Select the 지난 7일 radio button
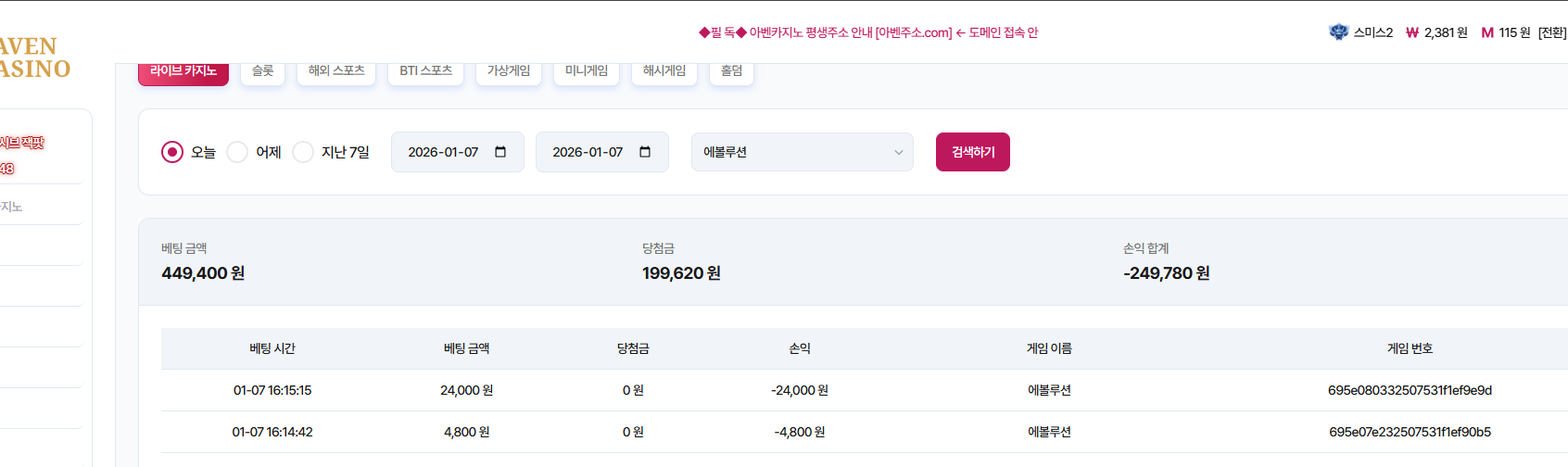The image size is (1568, 467). (x=303, y=152)
